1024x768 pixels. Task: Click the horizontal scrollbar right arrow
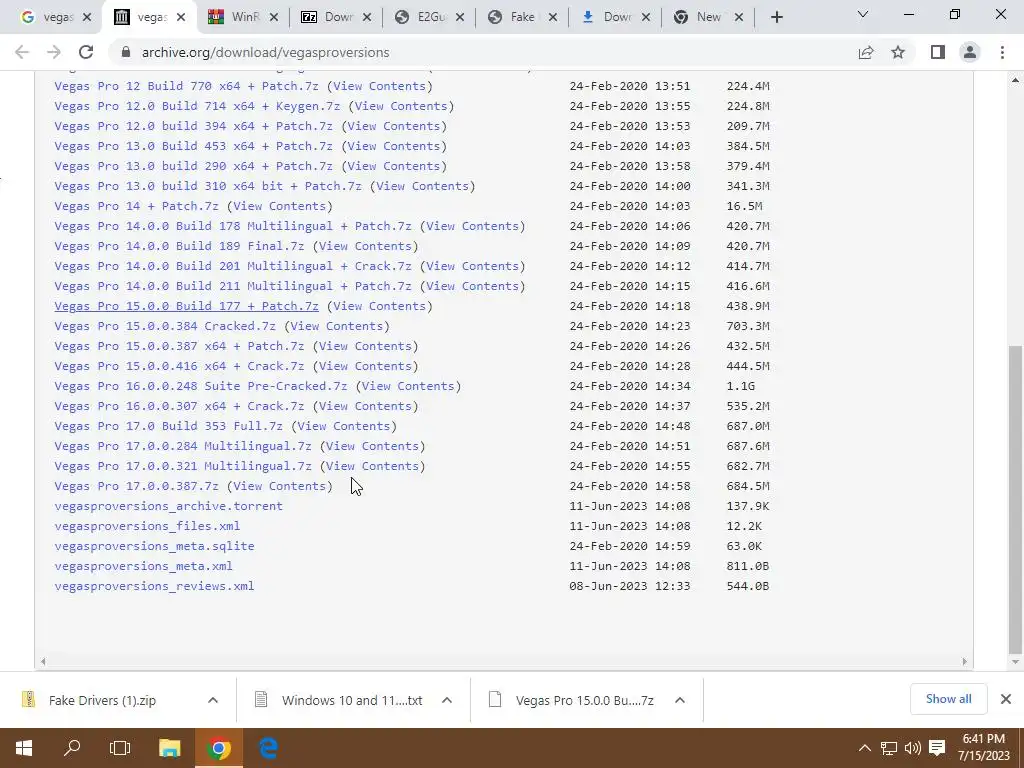click(965, 662)
